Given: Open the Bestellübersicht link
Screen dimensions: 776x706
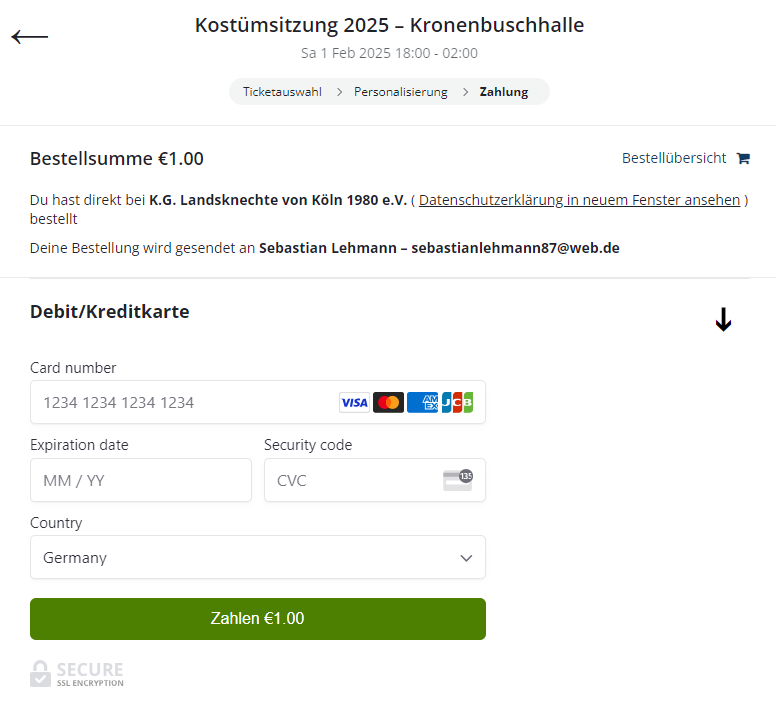Looking at the screenshot, I should [x=674, y=158].
